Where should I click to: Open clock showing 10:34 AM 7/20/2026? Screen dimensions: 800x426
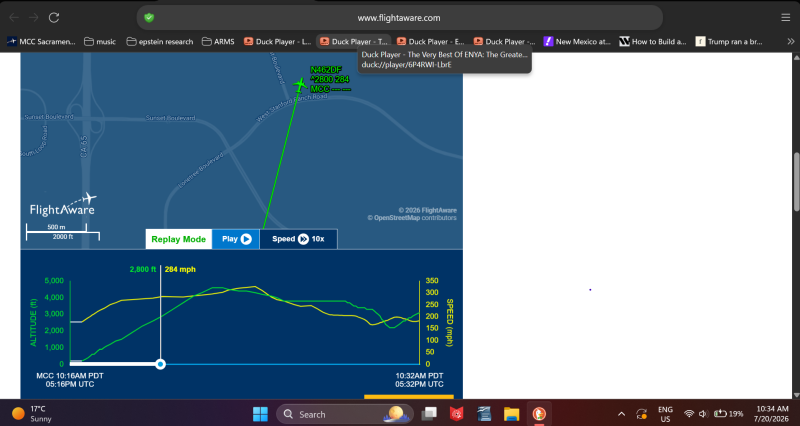(x=772, y=414)
